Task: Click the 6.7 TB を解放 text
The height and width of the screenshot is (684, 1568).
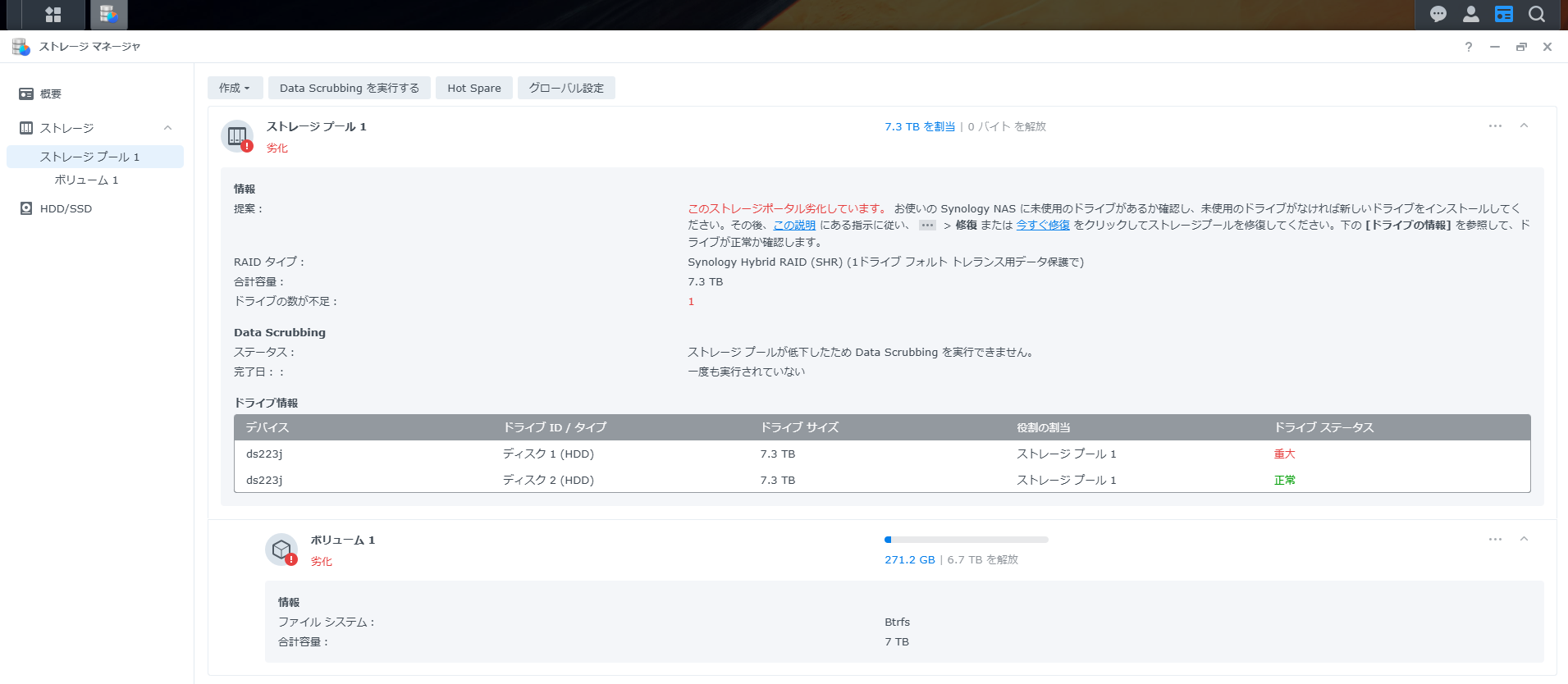Action: (983, 559)
